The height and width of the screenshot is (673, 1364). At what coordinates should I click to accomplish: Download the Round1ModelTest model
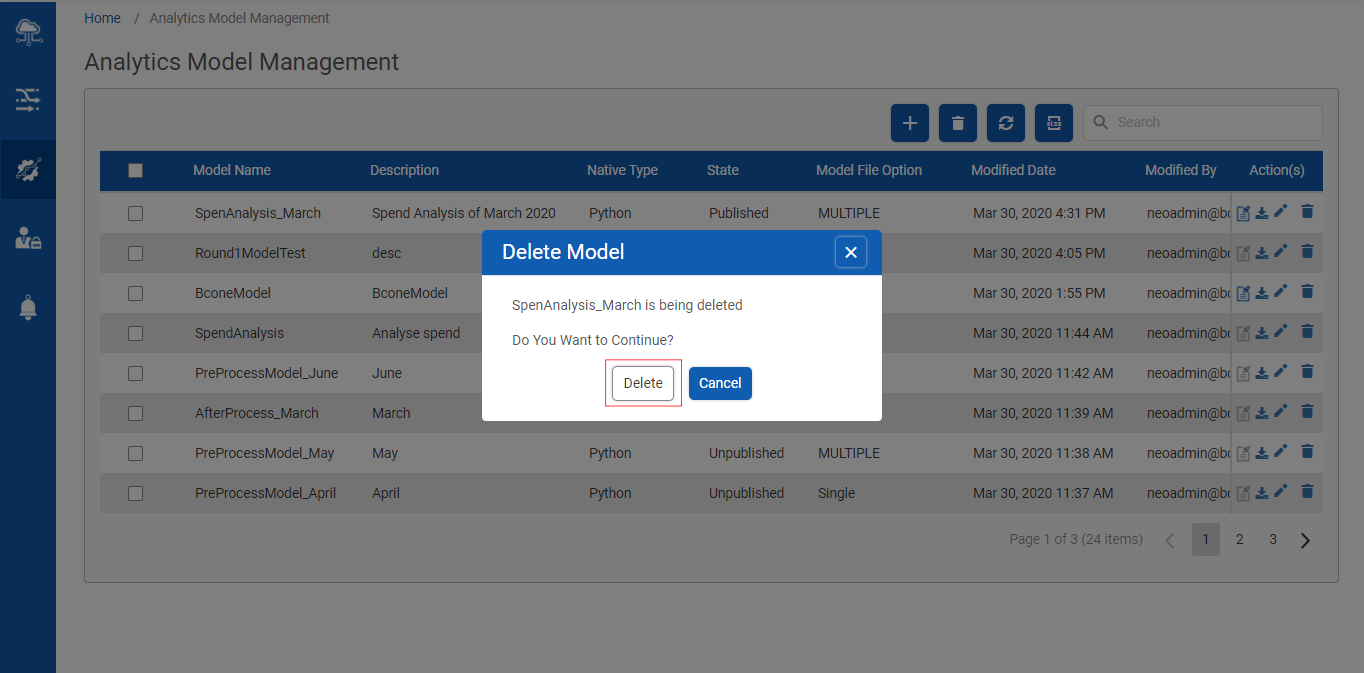[x=1262, y=252]
